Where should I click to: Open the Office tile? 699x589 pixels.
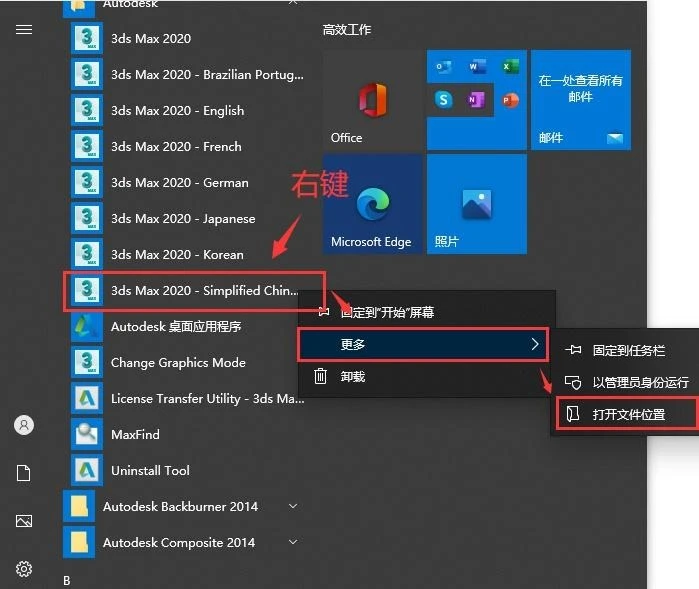pyautogui.click(x=371, y=100)
